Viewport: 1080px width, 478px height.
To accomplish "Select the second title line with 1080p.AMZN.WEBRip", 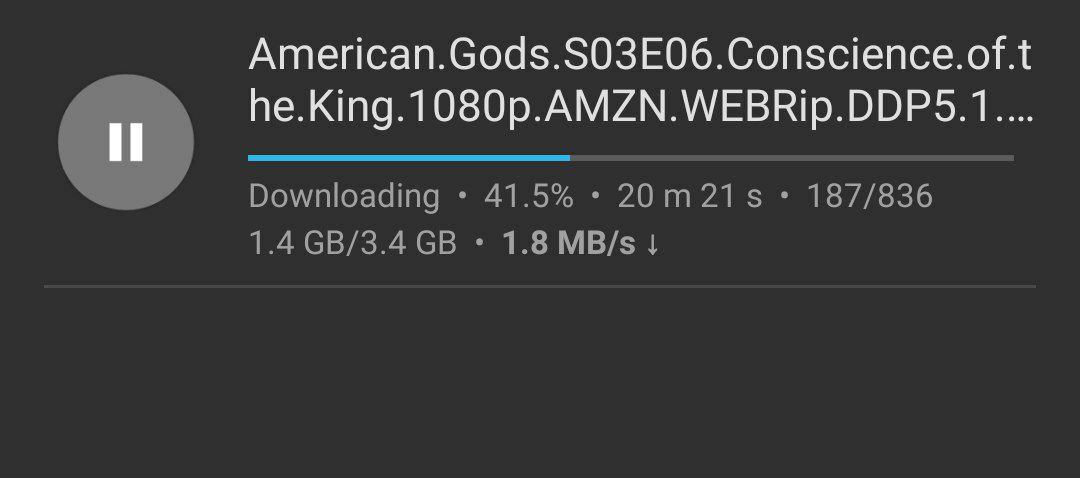I will (640, 107).
